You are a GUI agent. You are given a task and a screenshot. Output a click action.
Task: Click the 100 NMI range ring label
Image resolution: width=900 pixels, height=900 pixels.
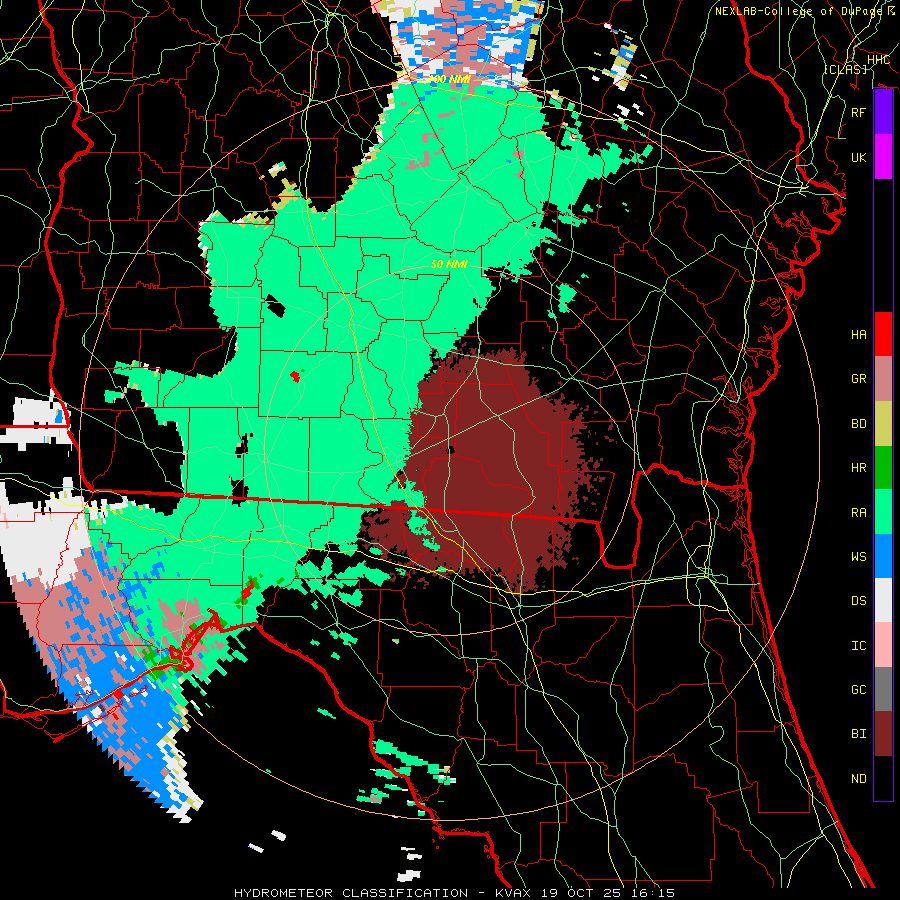(x=449, y=79)
